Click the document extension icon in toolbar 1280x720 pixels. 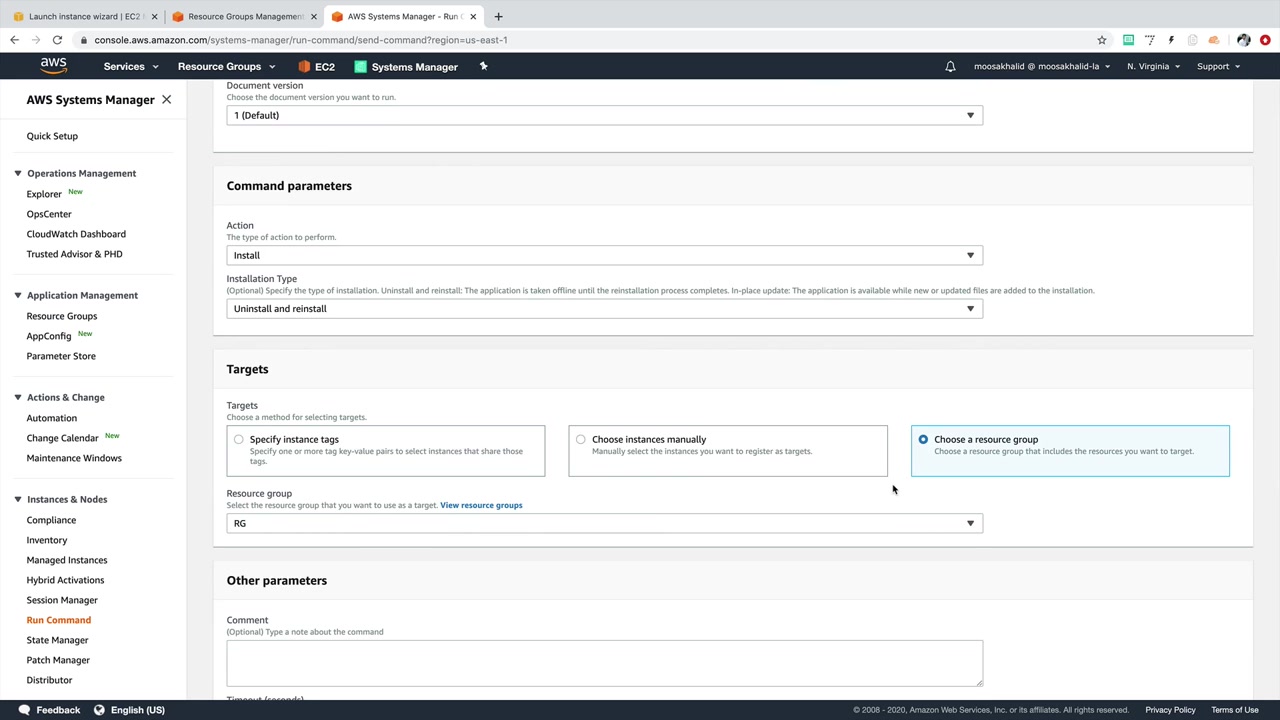click(x=1192, y=40)
